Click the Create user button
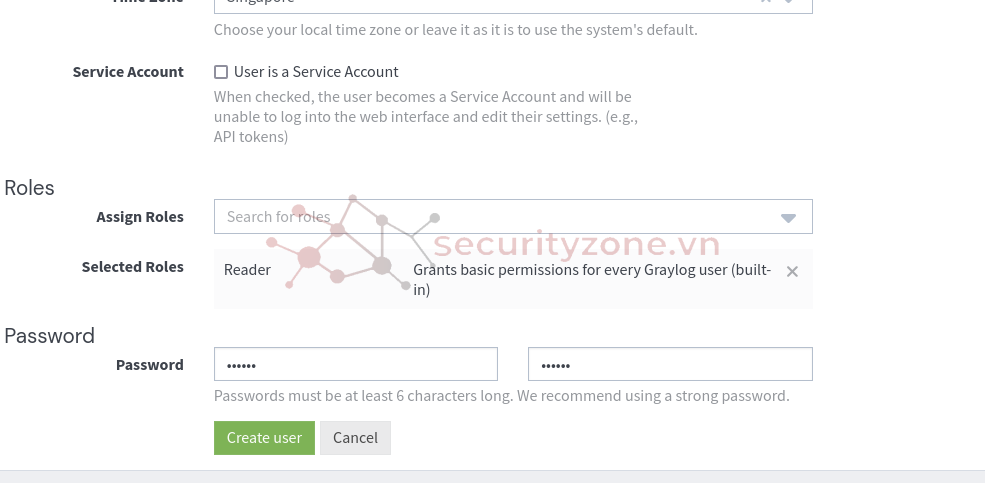The width and height of the screenshot is (985, 483). [x=264, y=438]
